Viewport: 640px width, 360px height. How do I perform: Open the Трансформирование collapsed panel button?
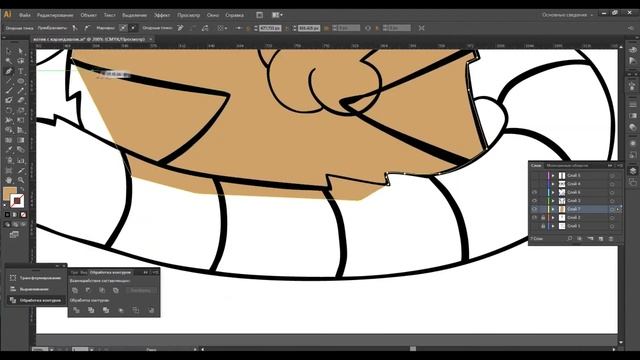pos(36,278)
